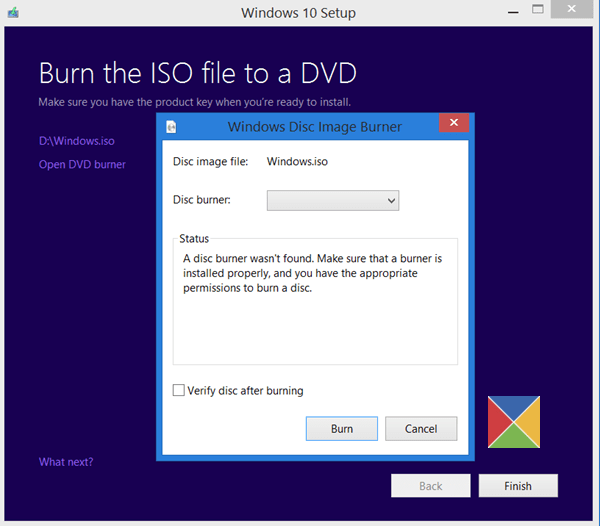
Task: Enable Verify disc after burning checkbox
Action: (x=179, y=391)
